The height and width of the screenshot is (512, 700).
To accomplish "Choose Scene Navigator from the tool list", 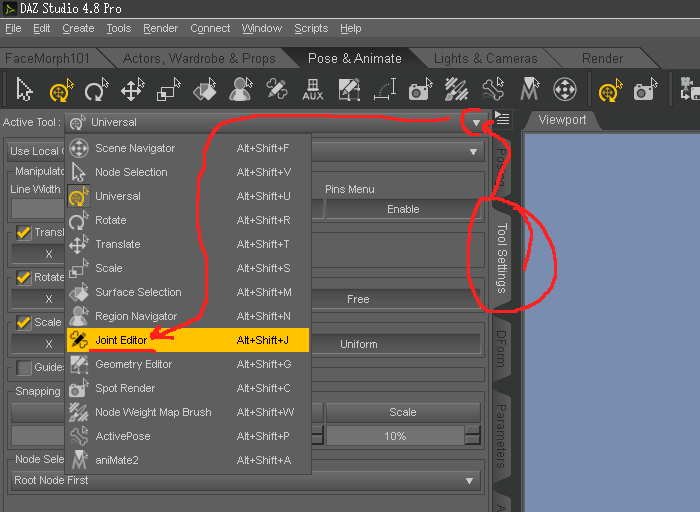I will tap(188, 148).
